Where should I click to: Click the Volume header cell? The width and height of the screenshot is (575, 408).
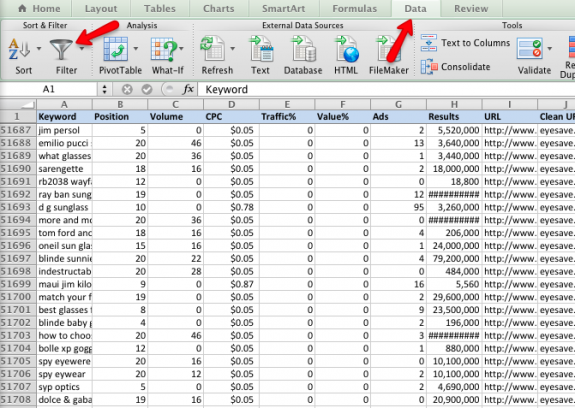tap(176, 117)
